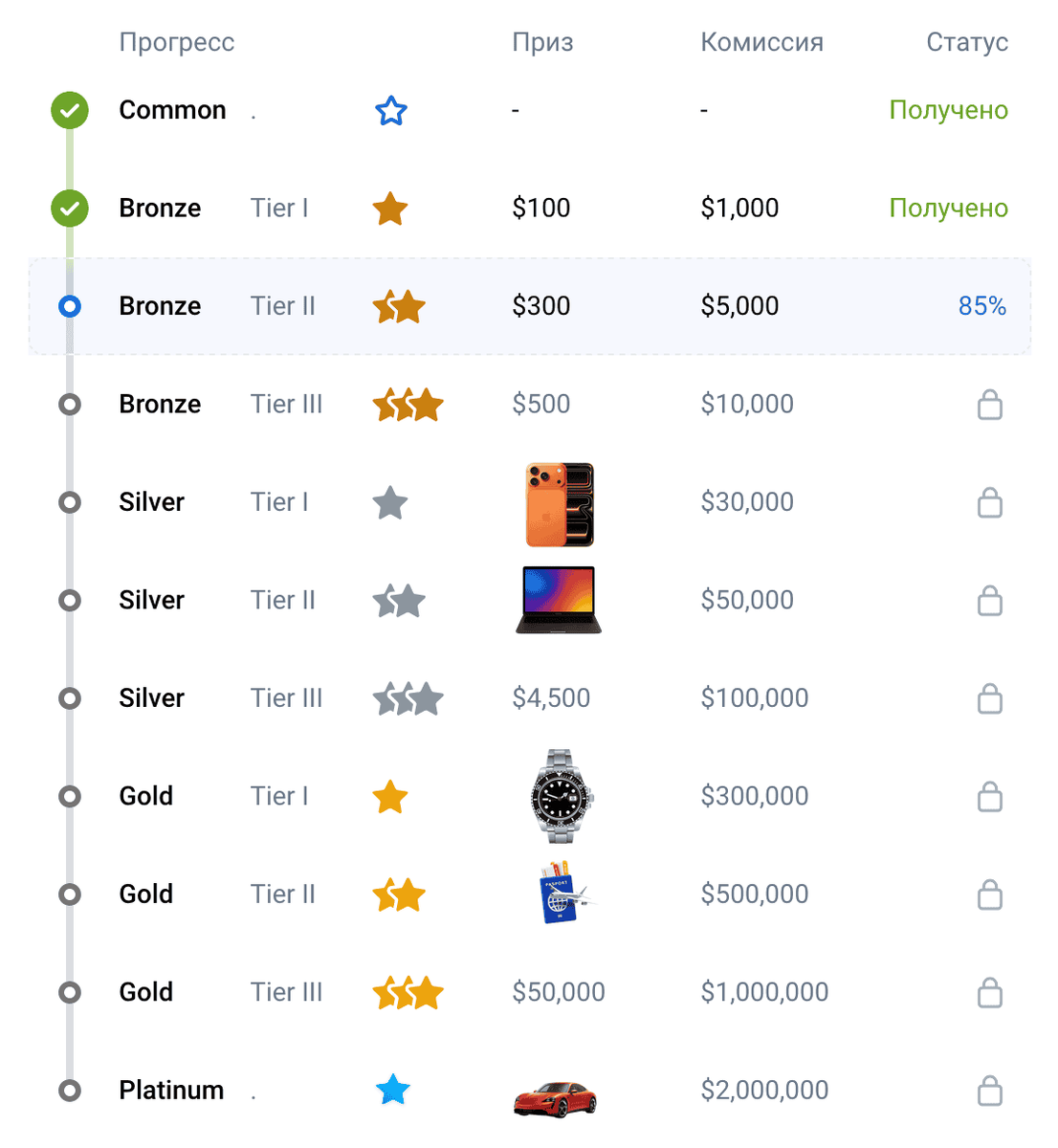1058x1148 pixels.
Task: Click the green checkmark beside Bronze Tier I
Action: [x=70, y=208]
